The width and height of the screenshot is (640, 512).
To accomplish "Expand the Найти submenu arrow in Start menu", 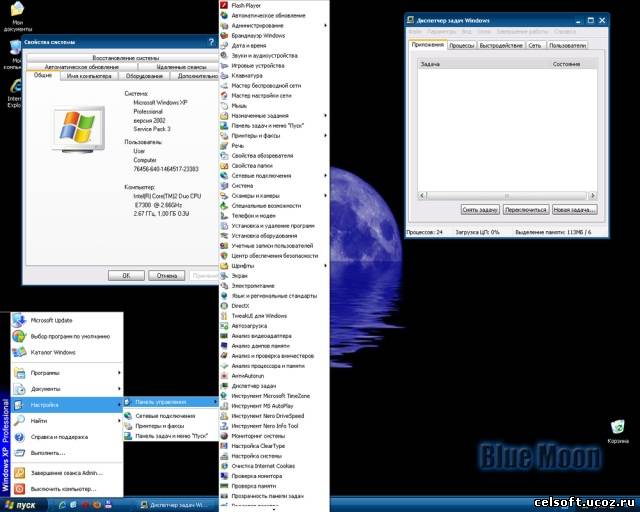I will click(x=119, y=421).
